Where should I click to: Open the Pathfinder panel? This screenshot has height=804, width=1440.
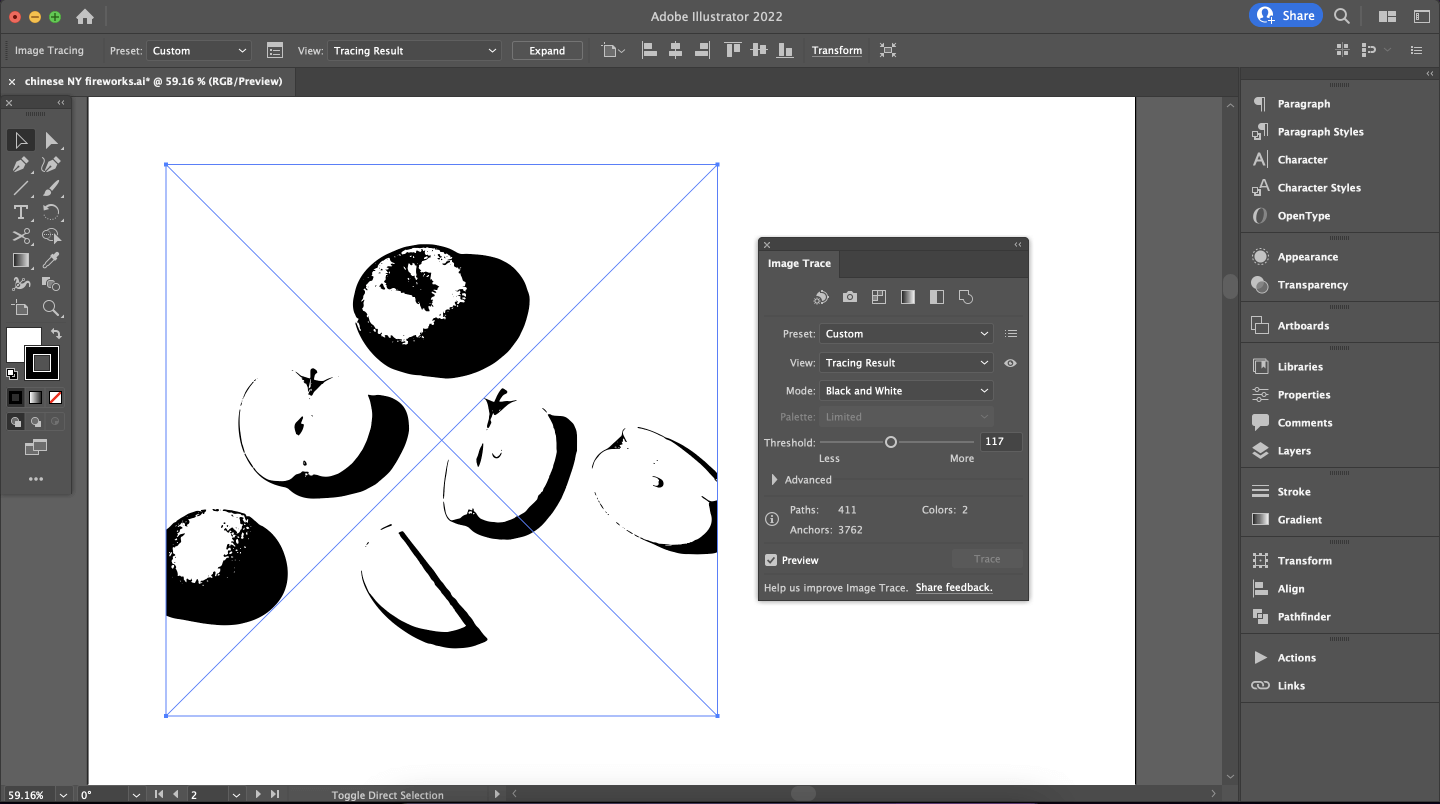tap(1303, 617)
